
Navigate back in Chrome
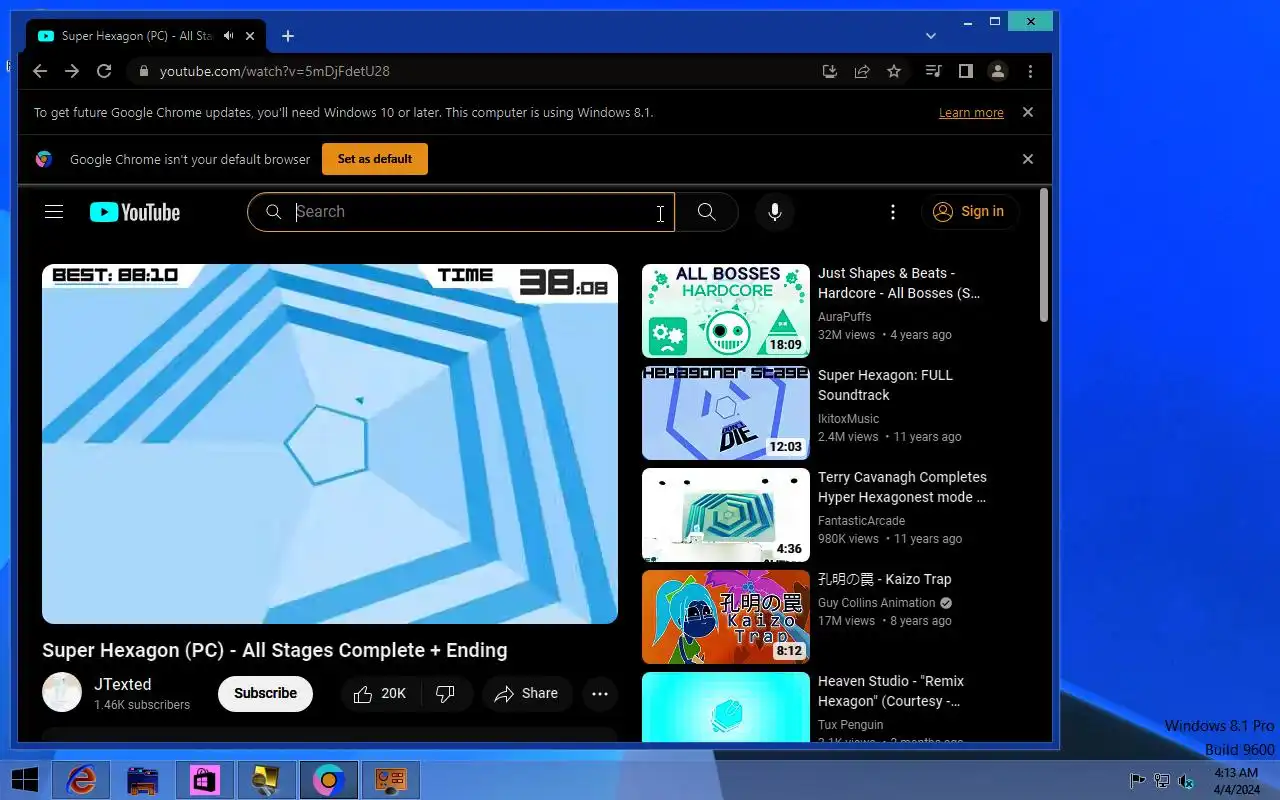coord(40,71)
